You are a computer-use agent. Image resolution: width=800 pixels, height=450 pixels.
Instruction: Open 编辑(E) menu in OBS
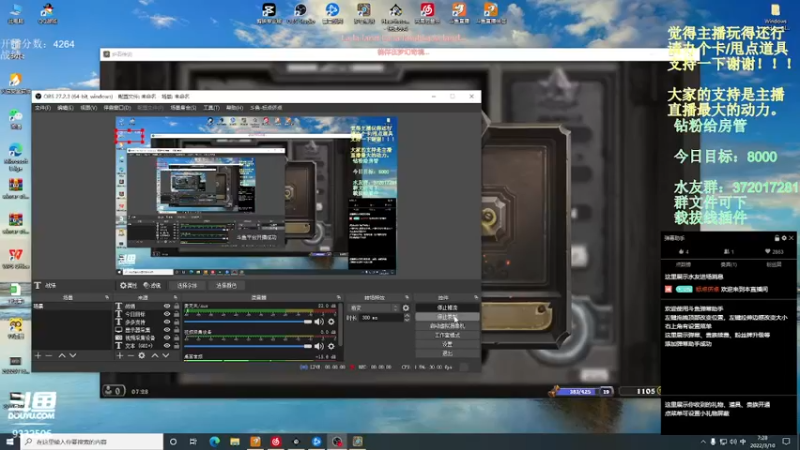[x=65, y=108]
